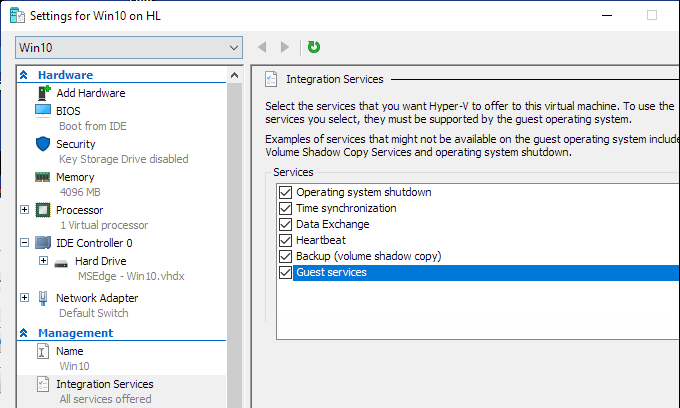Screen dimensions: 680x408
Task: Select Operating system shutdown row text
Action: pyautogui.click(x=364, y=192)
